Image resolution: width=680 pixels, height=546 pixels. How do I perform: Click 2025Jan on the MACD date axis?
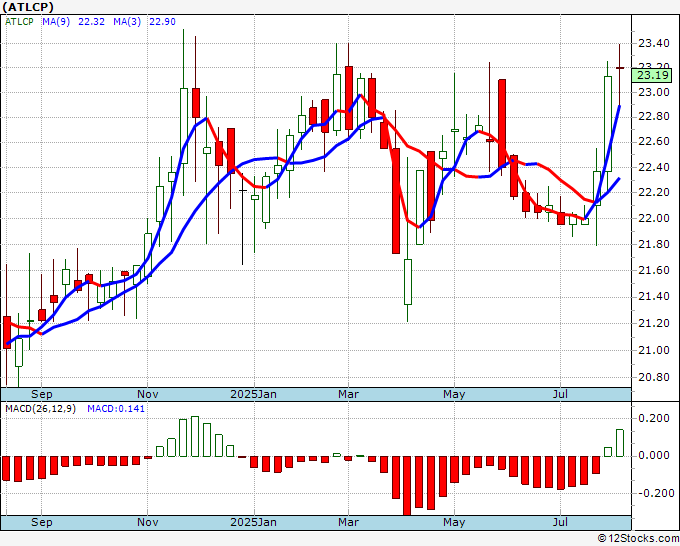[254, 522]
